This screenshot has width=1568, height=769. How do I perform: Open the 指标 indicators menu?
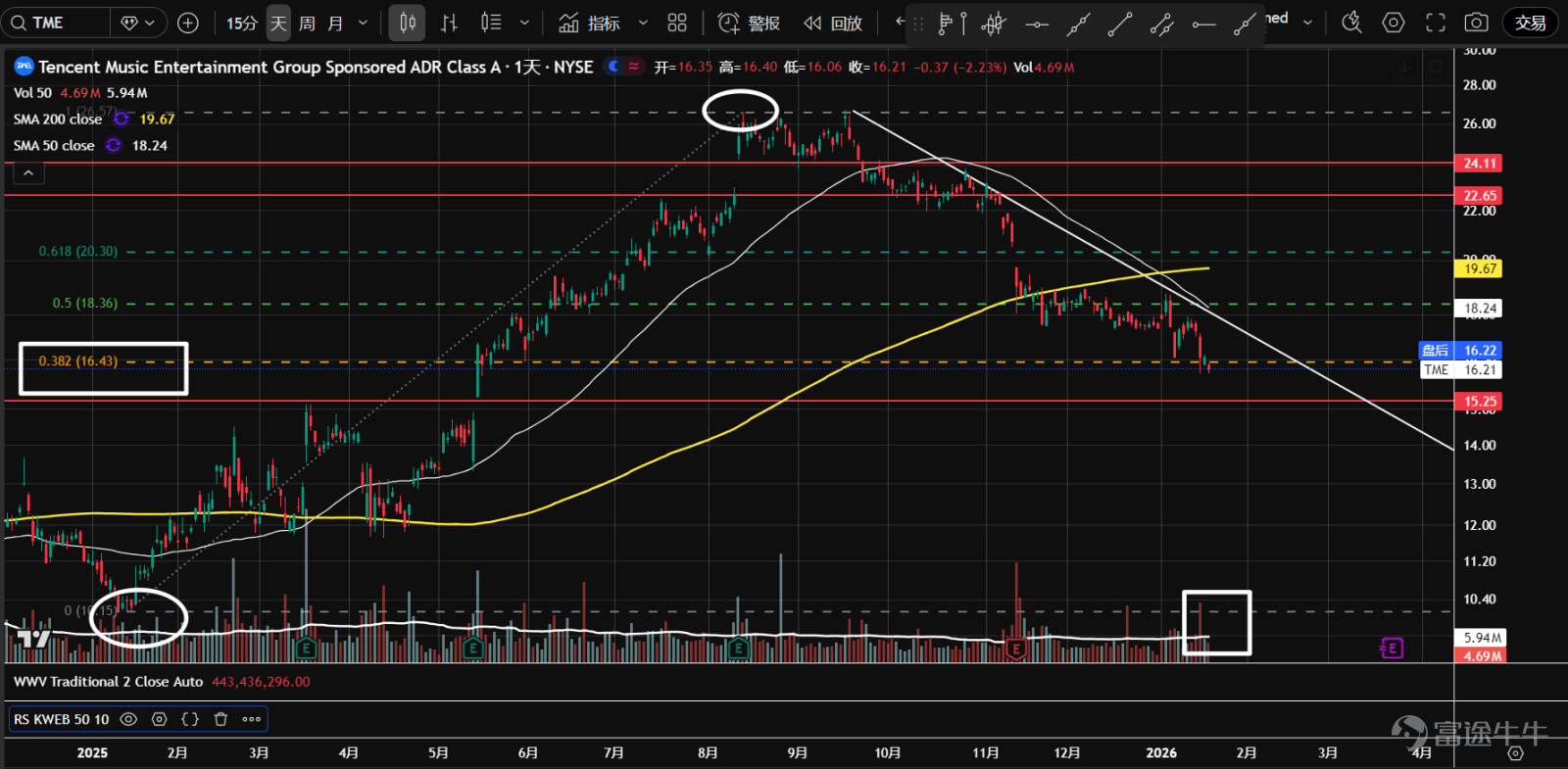[589, 23]
